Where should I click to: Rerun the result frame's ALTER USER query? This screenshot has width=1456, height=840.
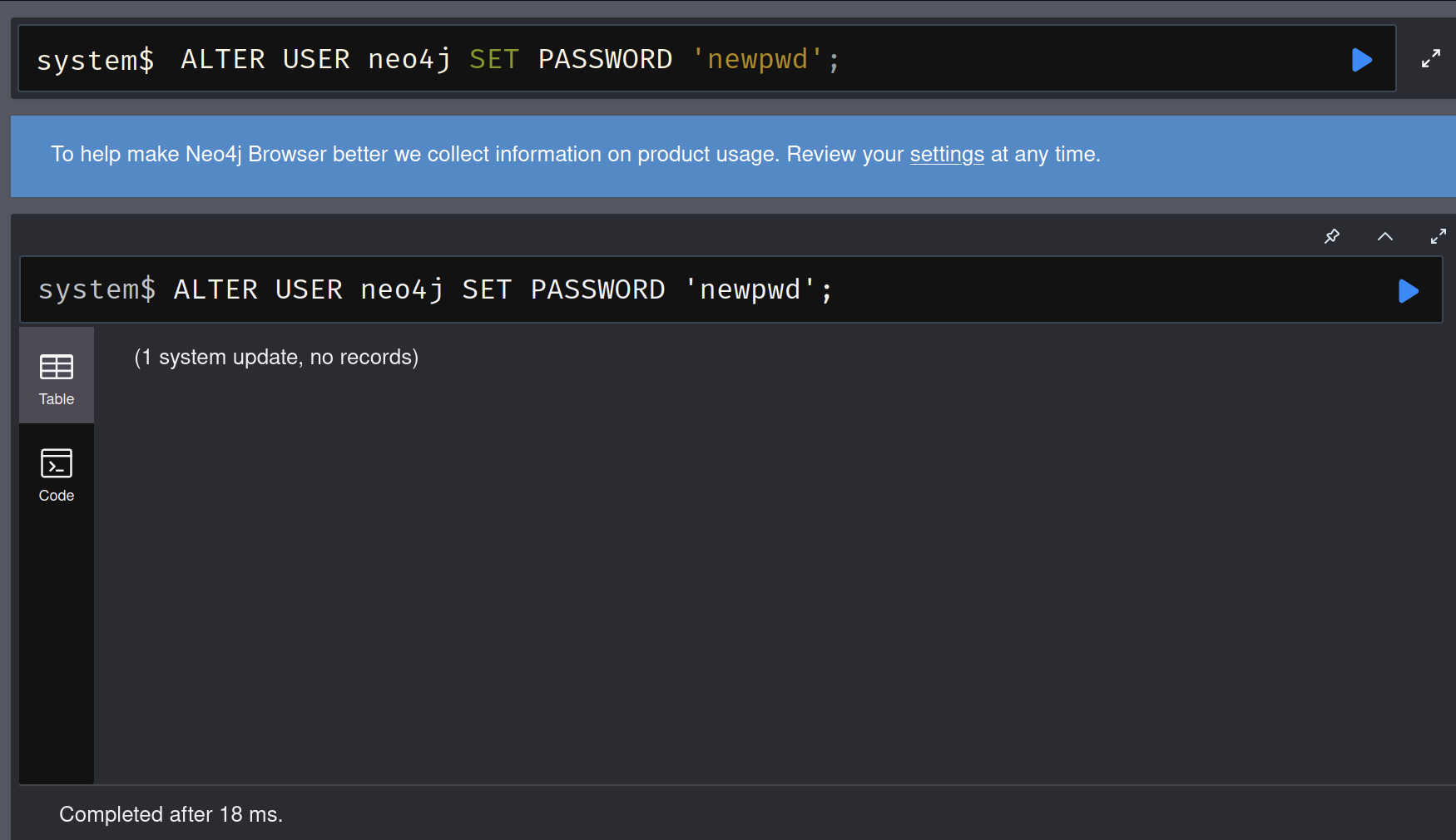(x=1408, y=291)
